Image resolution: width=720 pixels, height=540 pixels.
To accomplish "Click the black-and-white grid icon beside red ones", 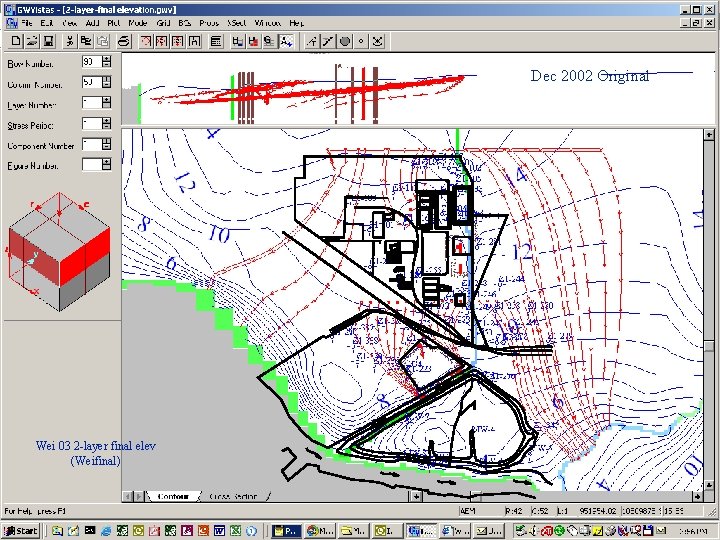I will pyautogui.click(x=195, y=41).
